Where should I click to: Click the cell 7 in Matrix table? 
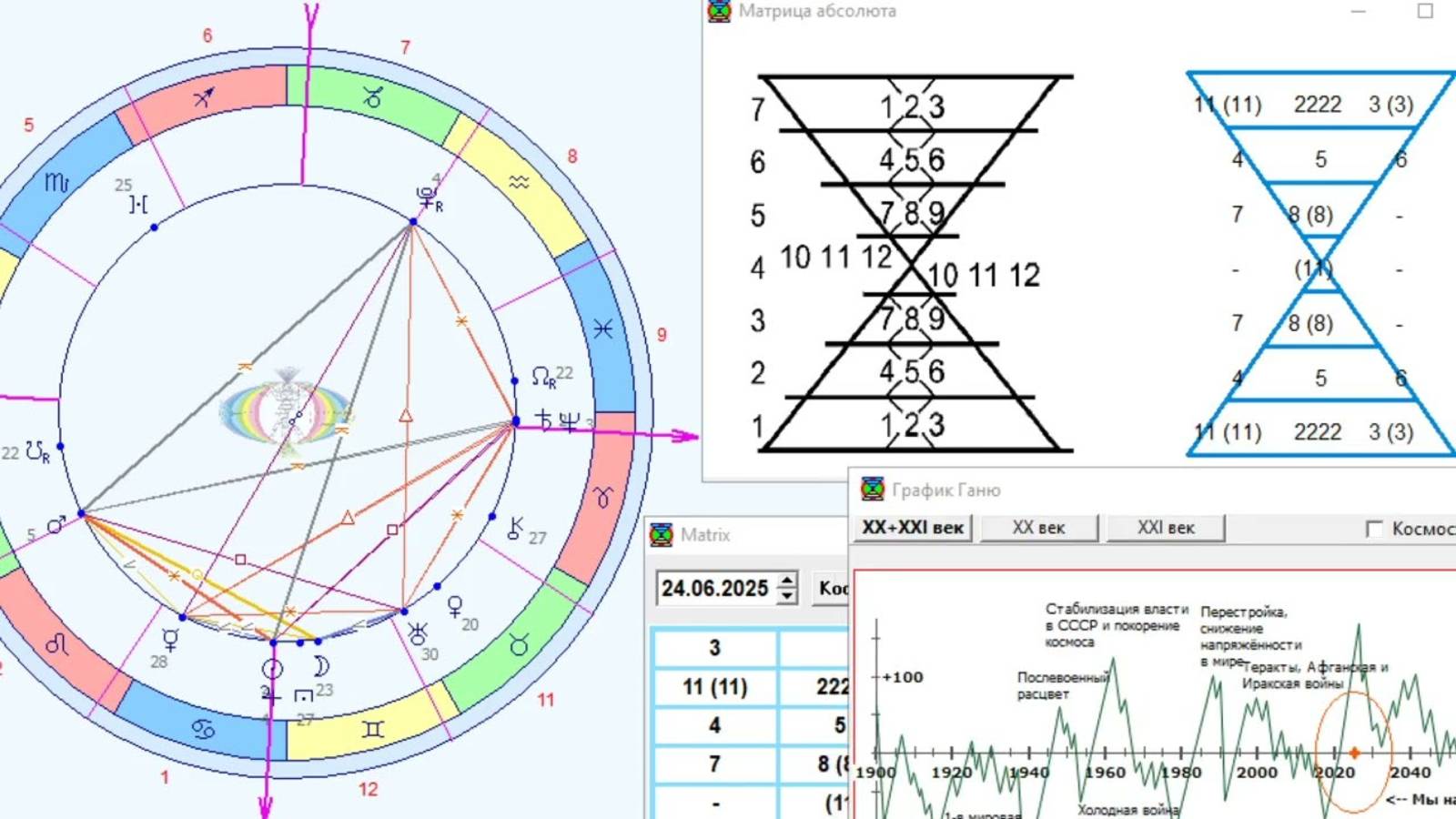714,764
